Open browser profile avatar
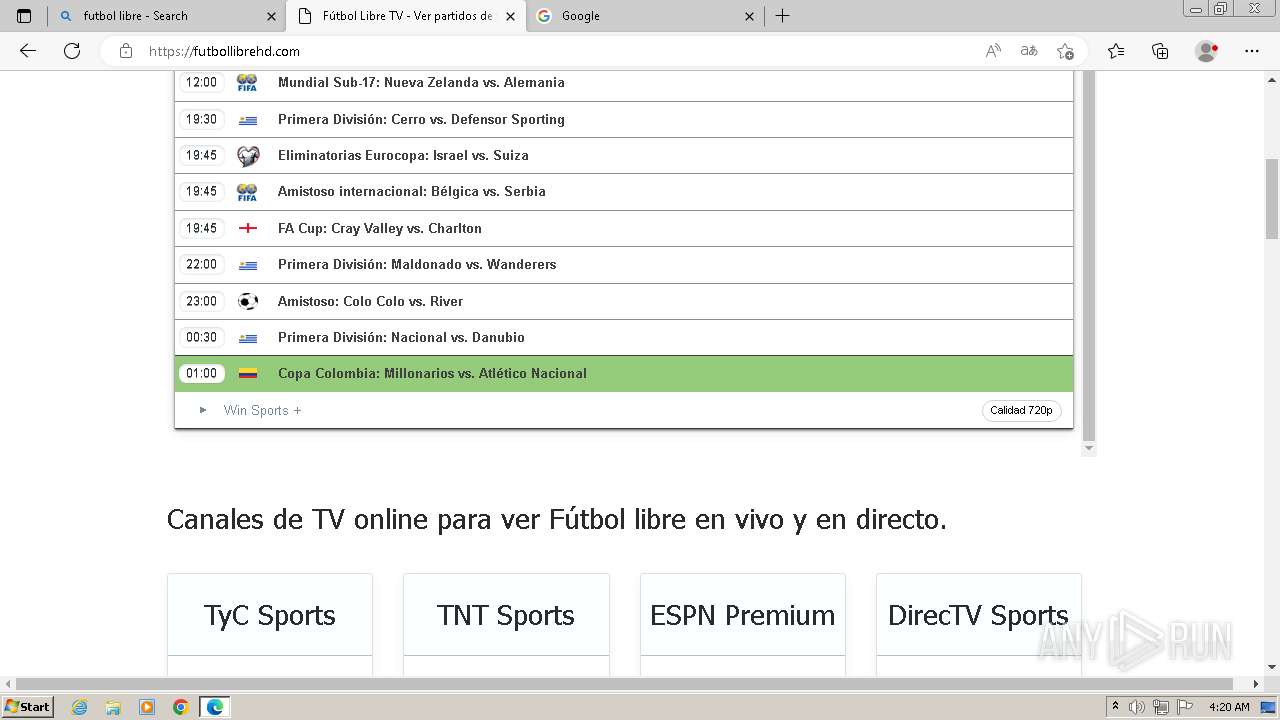 point(1207,51)
